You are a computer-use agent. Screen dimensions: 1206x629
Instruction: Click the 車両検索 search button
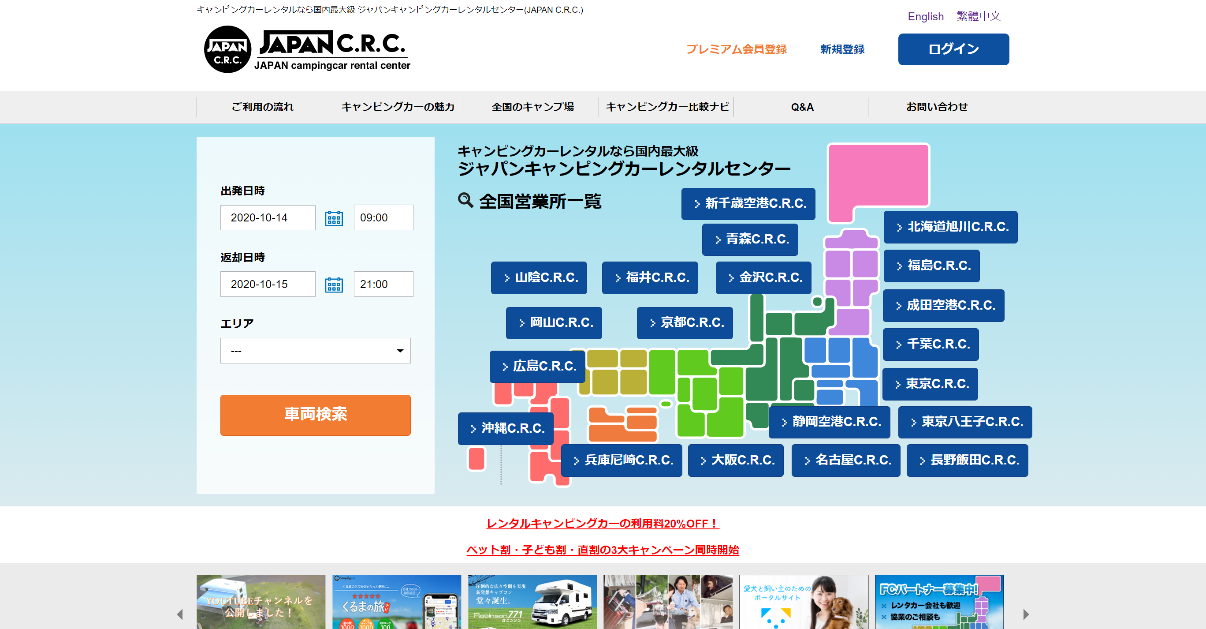coord(315,415)
